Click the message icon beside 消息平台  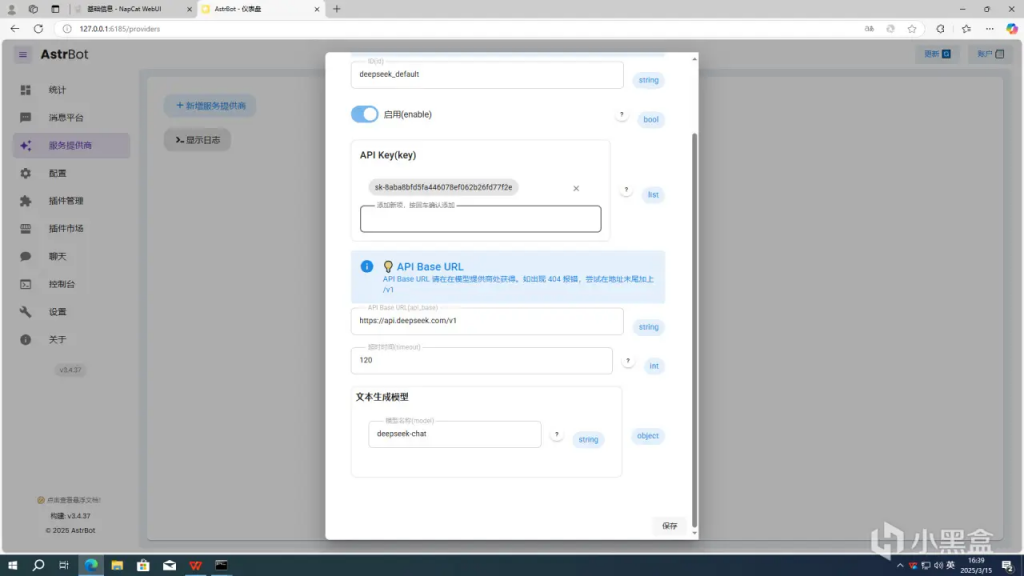(25, 118)
